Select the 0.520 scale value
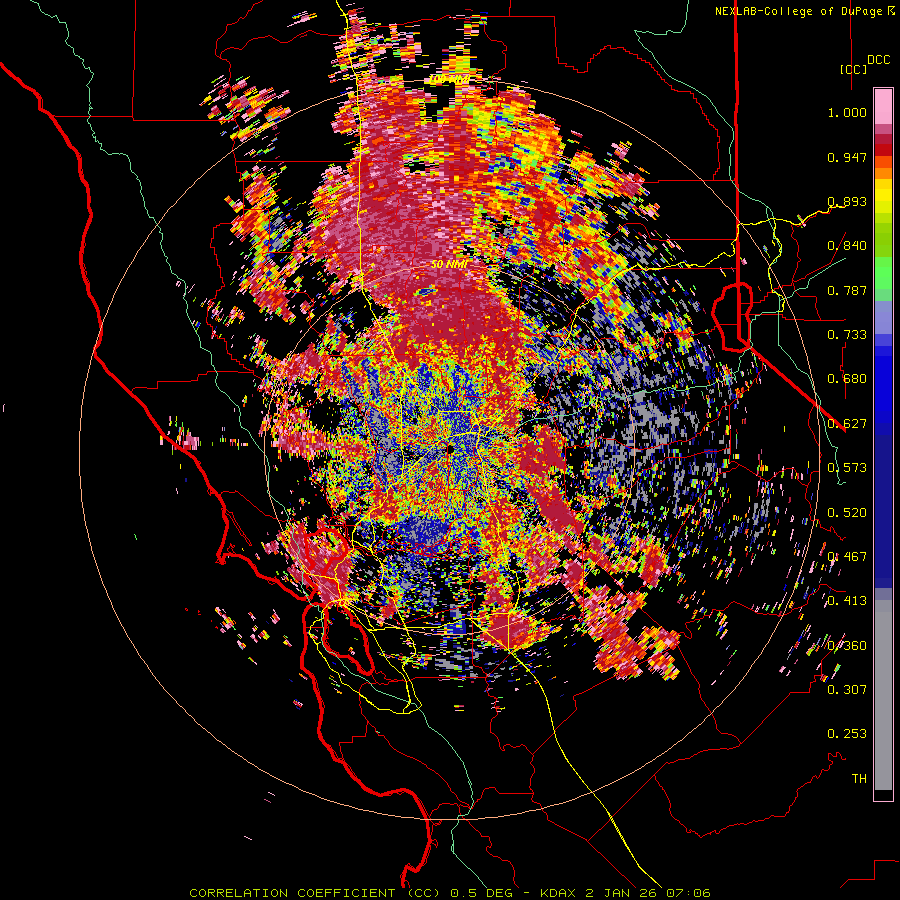 (x=847, y=513)
